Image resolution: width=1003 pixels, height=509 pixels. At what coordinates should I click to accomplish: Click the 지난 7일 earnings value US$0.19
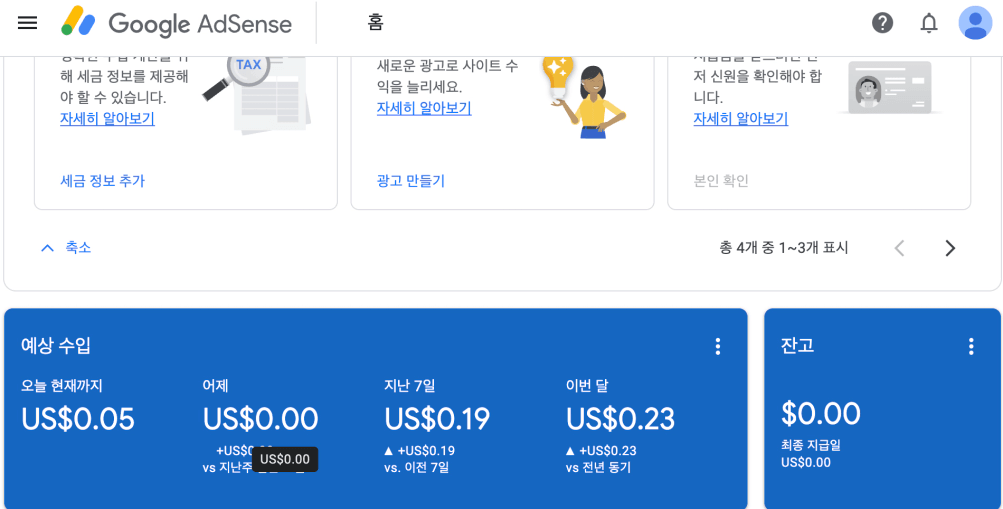pos(438,419)
